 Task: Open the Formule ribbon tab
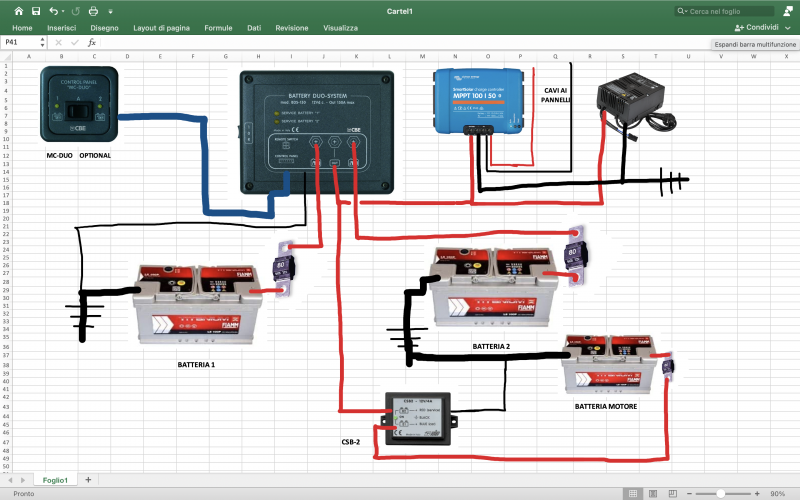(218, 28)
